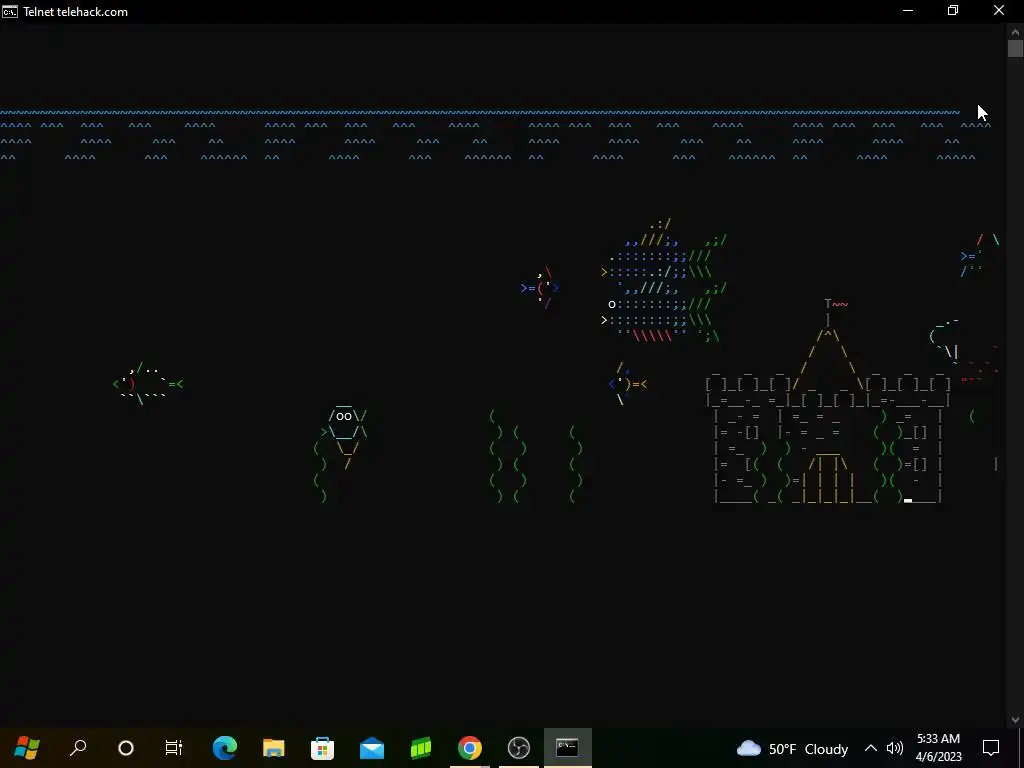1024x768 pixels.
Task: Open Mail app from taskbar
Action: (372, 748)
